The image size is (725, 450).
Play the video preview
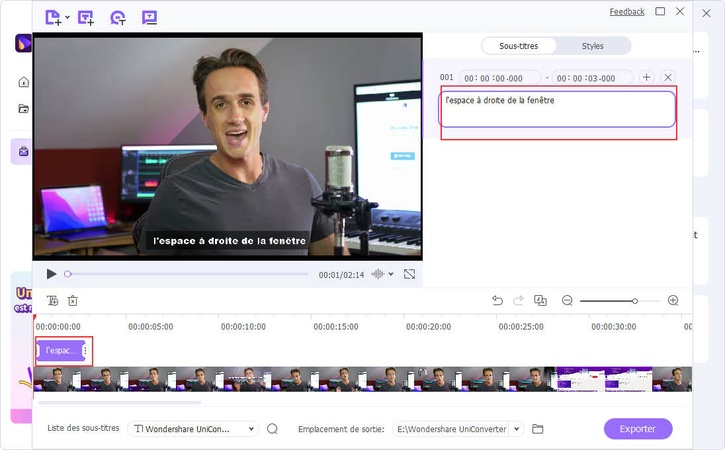coord(51,274)
